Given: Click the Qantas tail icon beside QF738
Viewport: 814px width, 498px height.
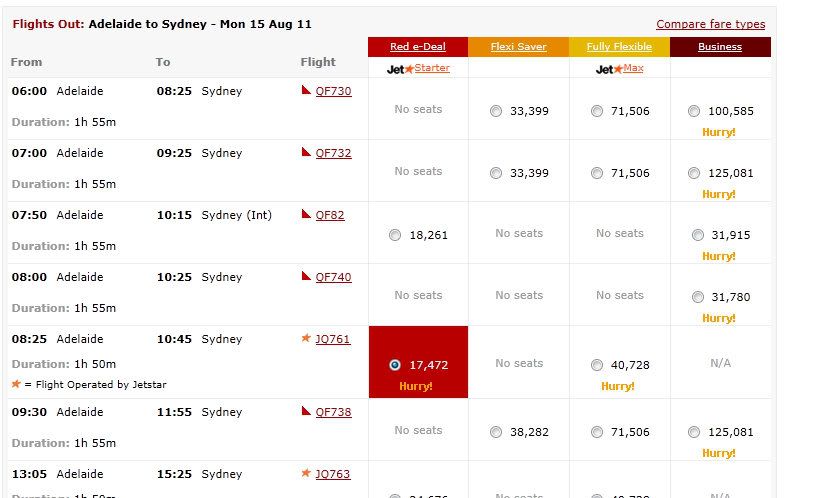Looking at the screenshot, I should pos(306,411).
